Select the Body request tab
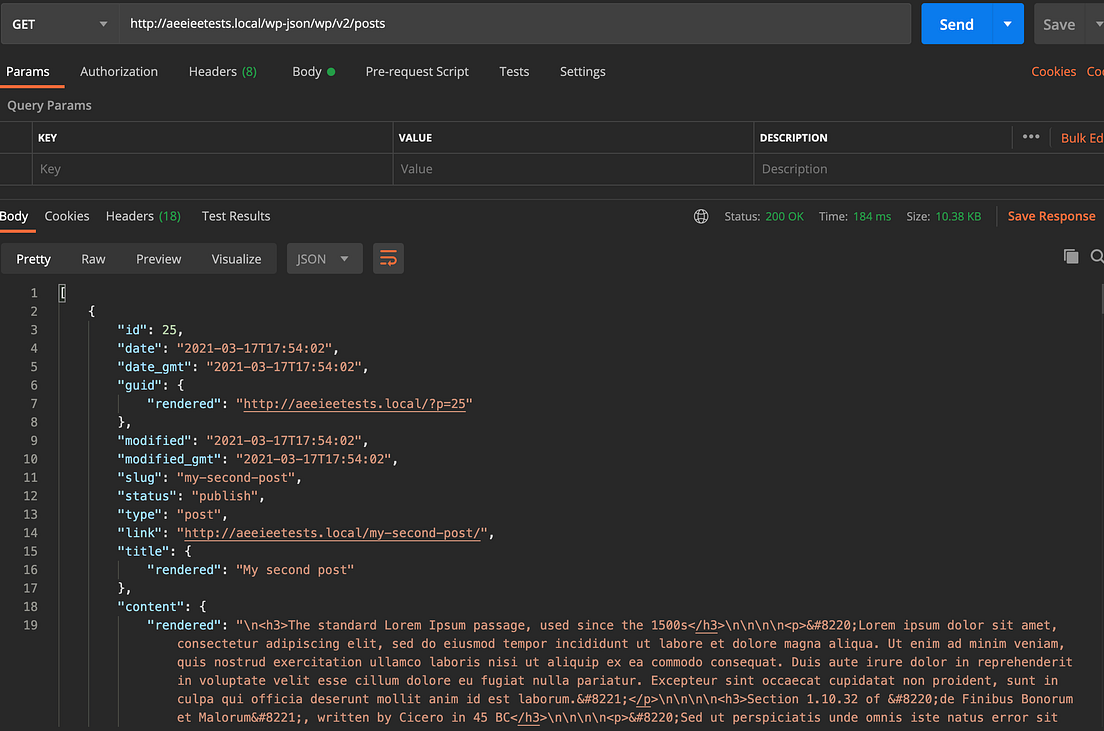This screenshot has height=731, width=1104. click(313, 71)
